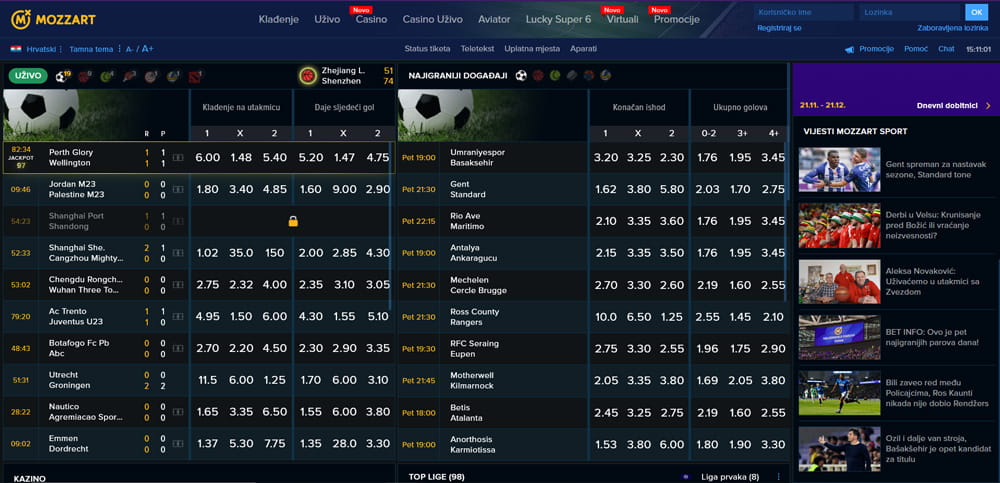Decrease font size with A-
The image size is (1000, 483).
pyautogui.click(x=130, y=49)
